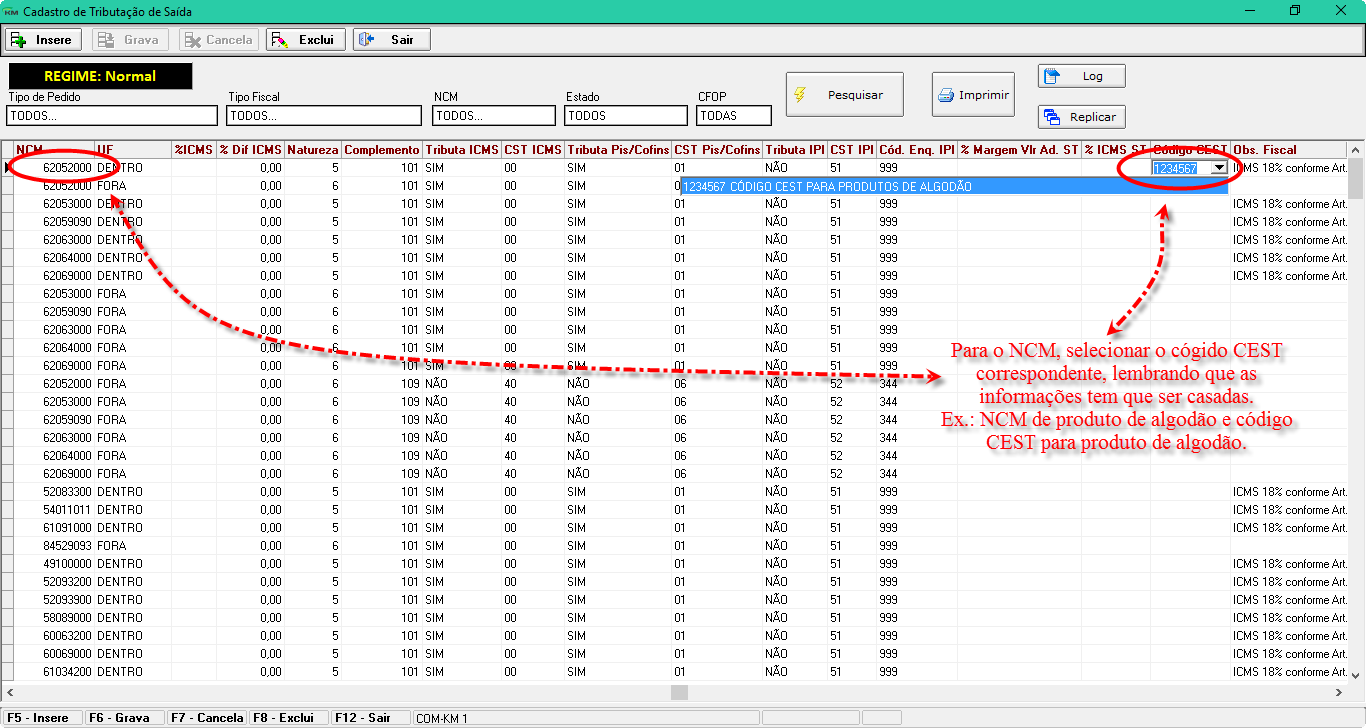Click the CST IPI column header
The width and height of the screenshot is (1366, 728).
pos(852,150)
